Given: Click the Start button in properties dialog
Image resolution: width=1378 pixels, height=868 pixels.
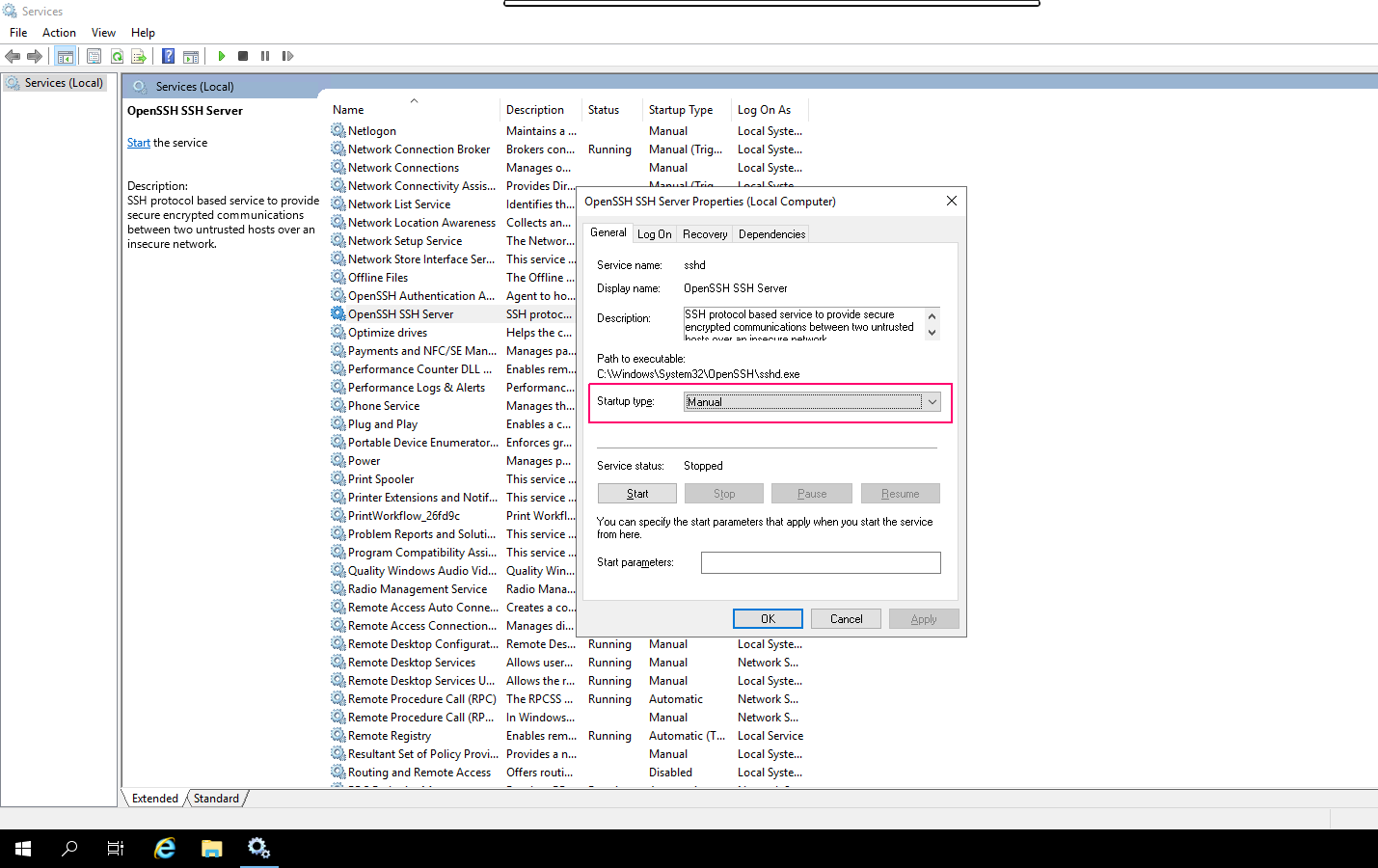Looking at the screenshot, I should coord(637,494).
